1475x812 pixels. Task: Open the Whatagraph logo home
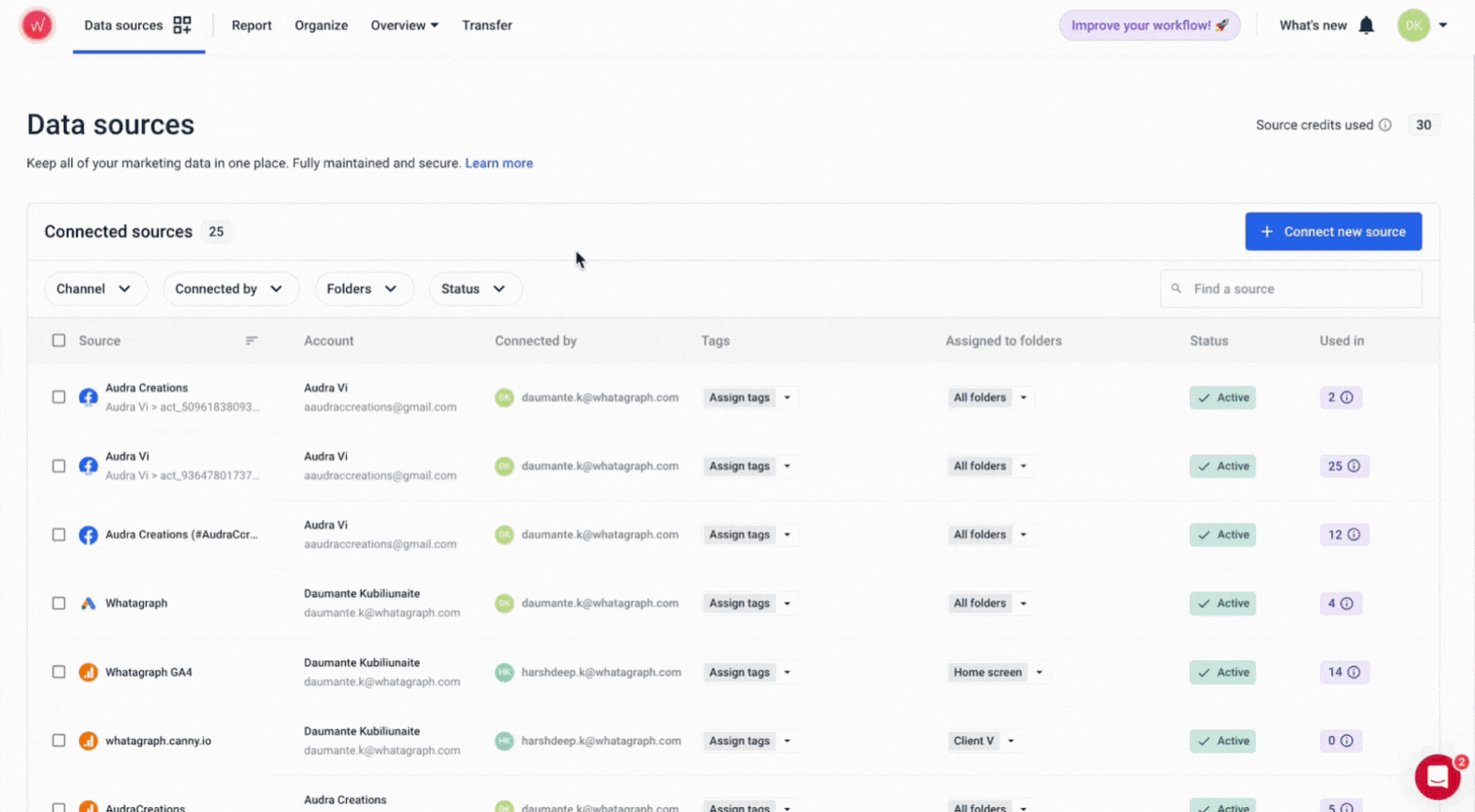(37, 25)
